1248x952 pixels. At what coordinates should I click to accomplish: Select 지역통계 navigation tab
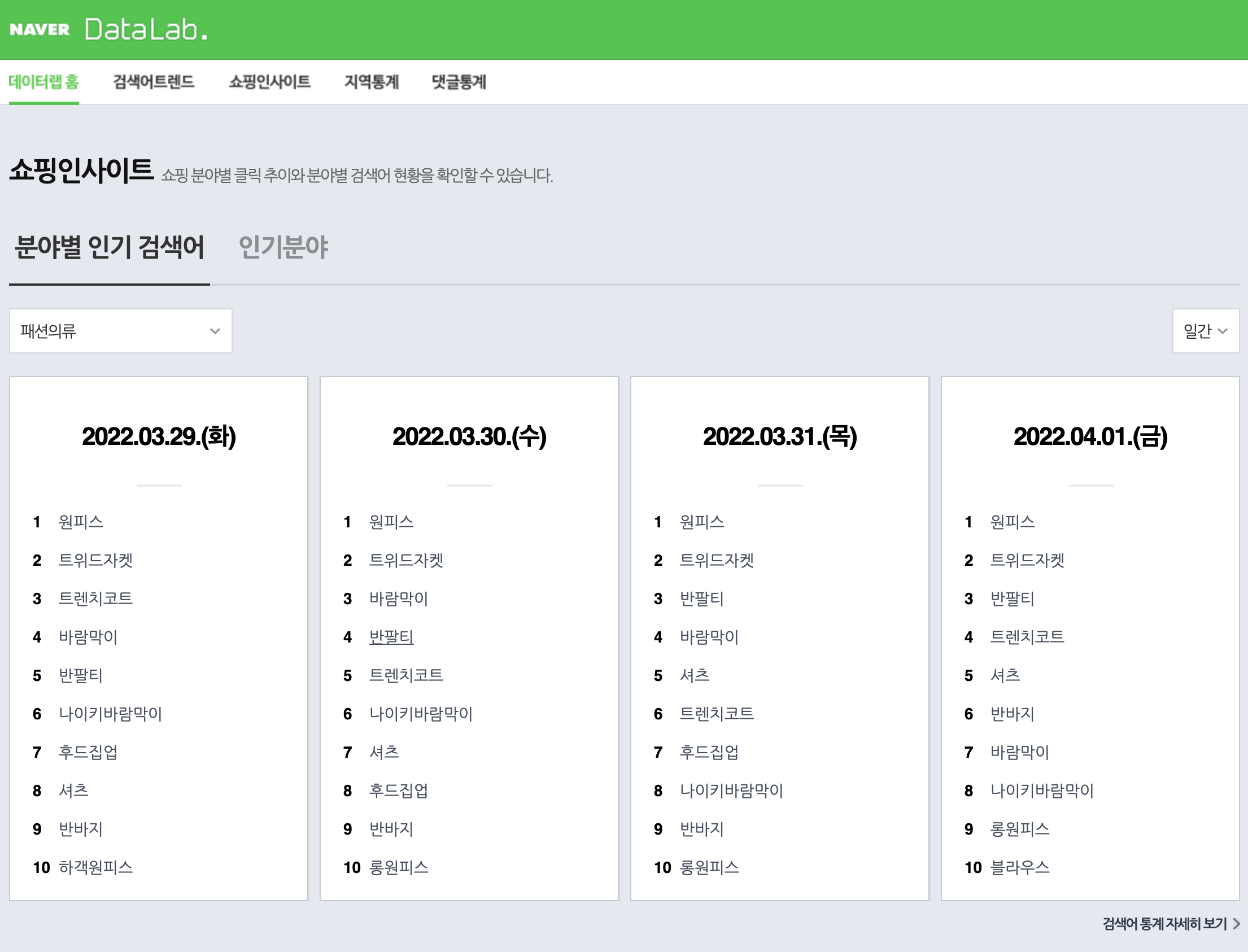(371, 82)
